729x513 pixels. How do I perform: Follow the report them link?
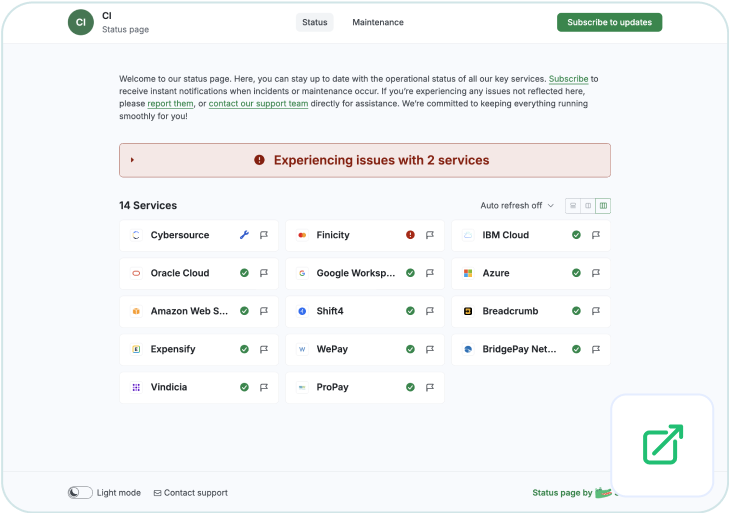[170, 104]
